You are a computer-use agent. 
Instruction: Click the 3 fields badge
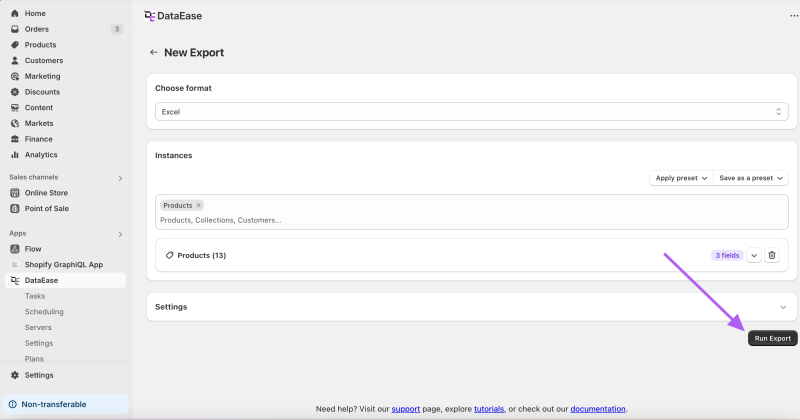tap(727, 255)
